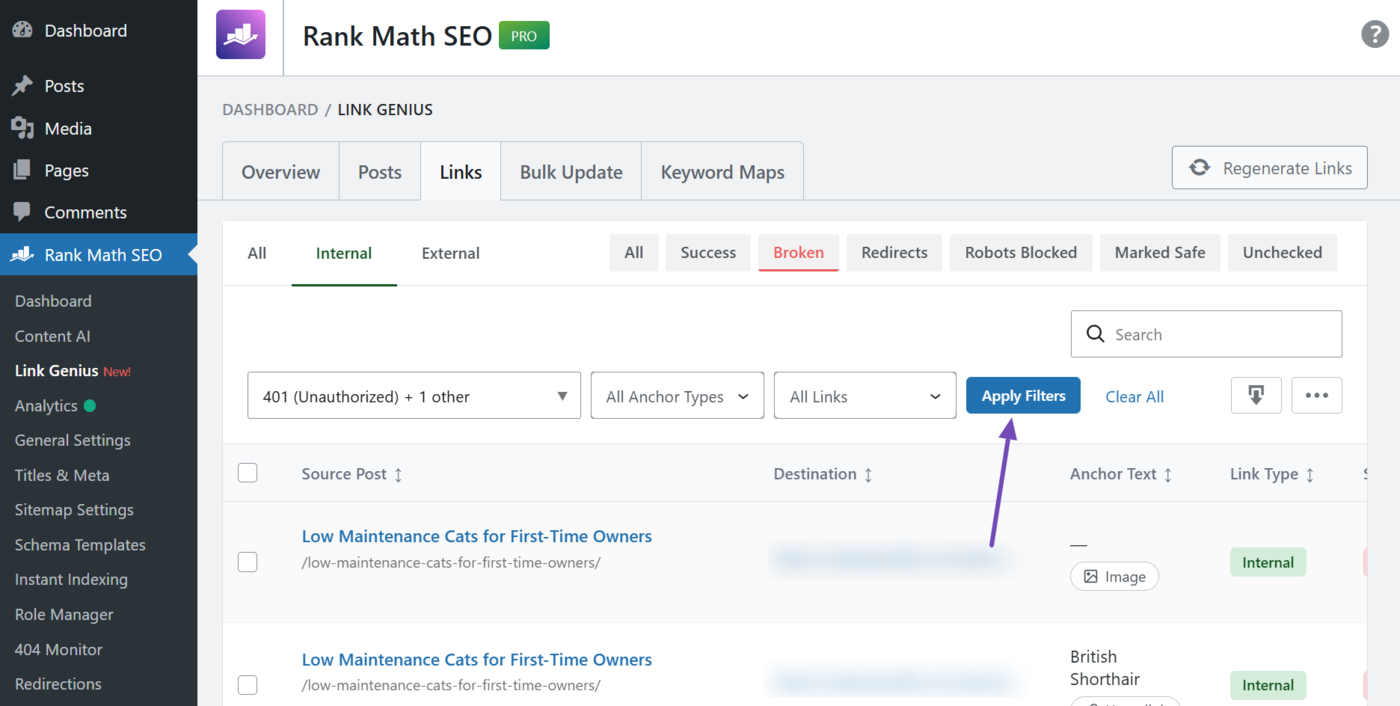1400x706 pixels.
Task: Check the second Low Maintenance Cats row
Action: (x=247, y=684)
